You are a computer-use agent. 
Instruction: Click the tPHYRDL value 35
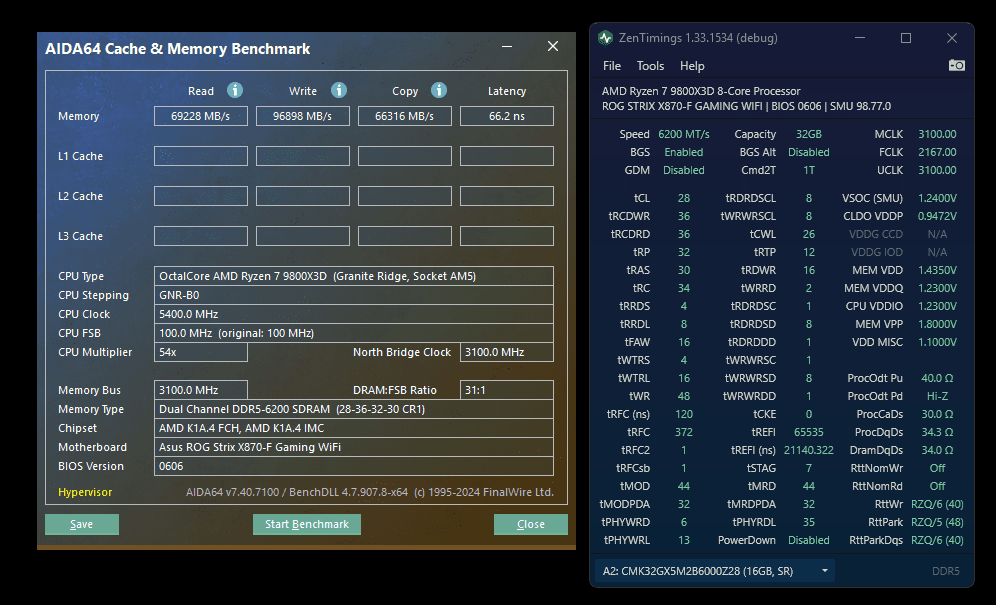point(809,522)
